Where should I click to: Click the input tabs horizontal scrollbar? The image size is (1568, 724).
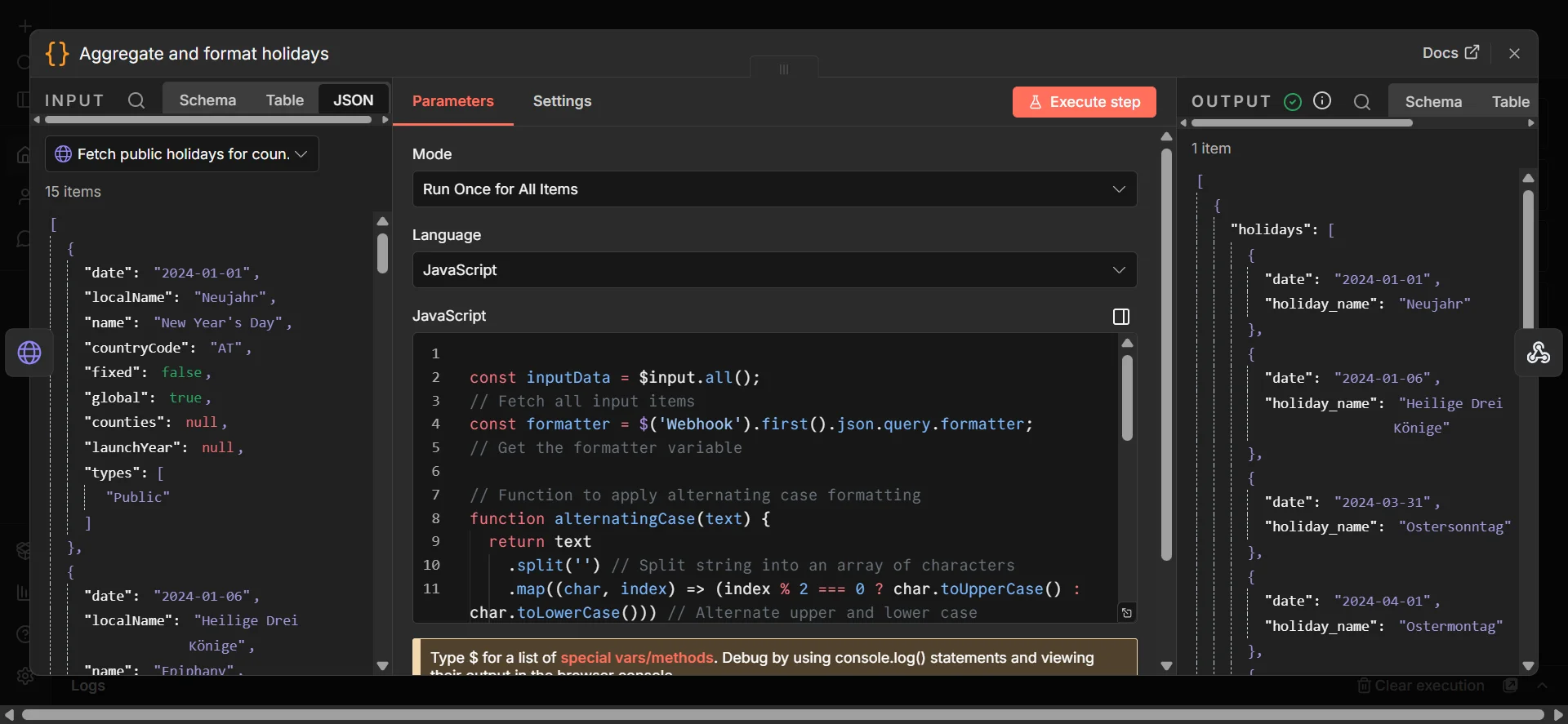click(x=208, y=120)
